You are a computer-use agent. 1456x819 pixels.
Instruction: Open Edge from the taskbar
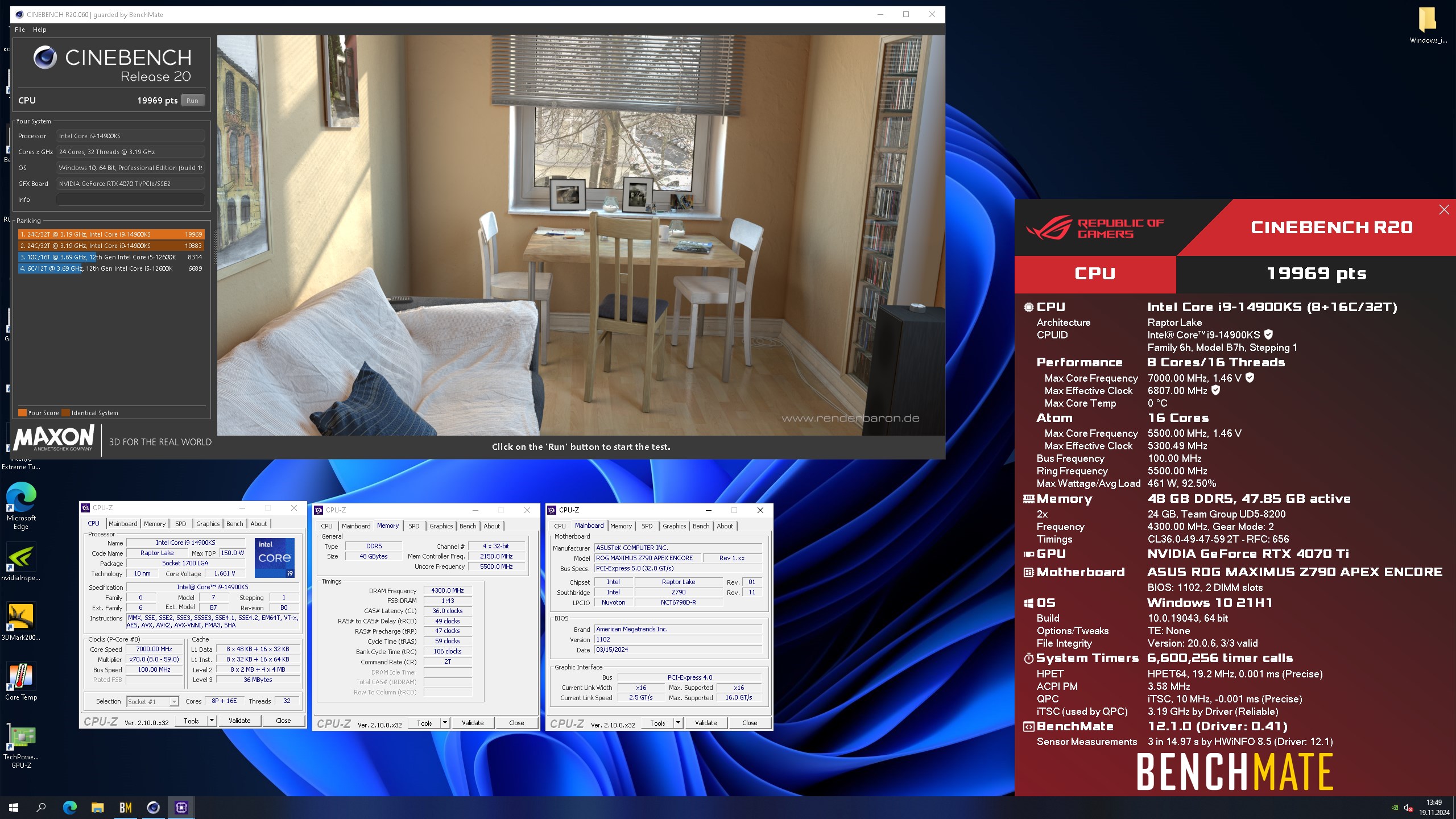pyautogui.click(x=69, y=808)
